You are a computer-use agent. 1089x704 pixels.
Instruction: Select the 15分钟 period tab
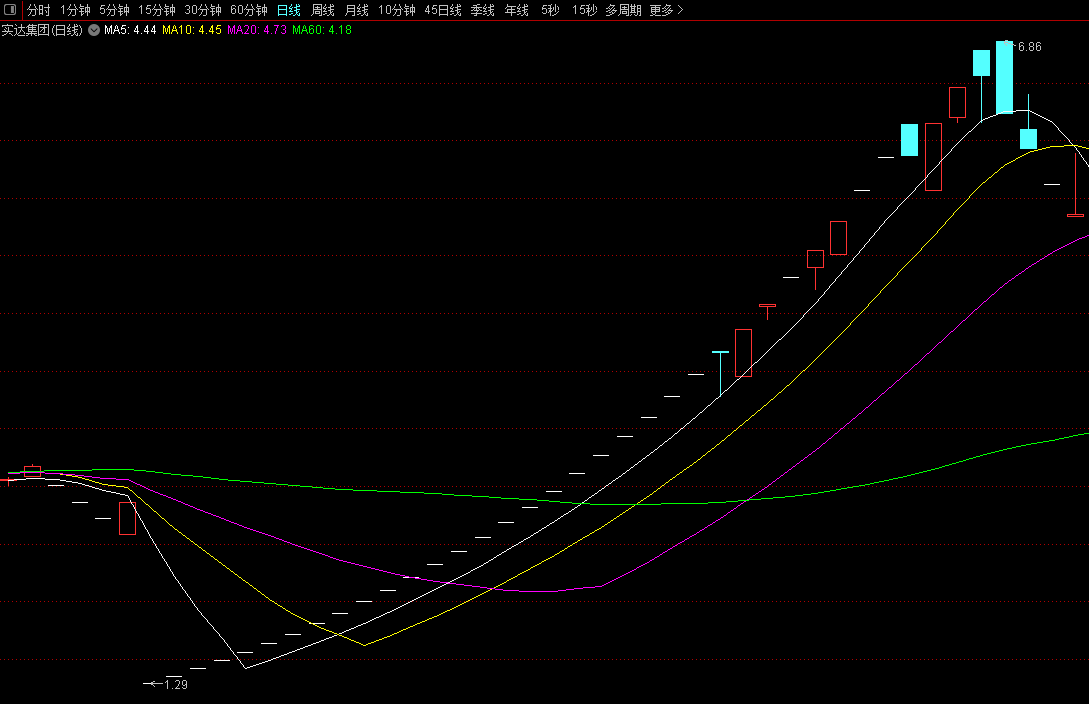(x=156, y=10)
